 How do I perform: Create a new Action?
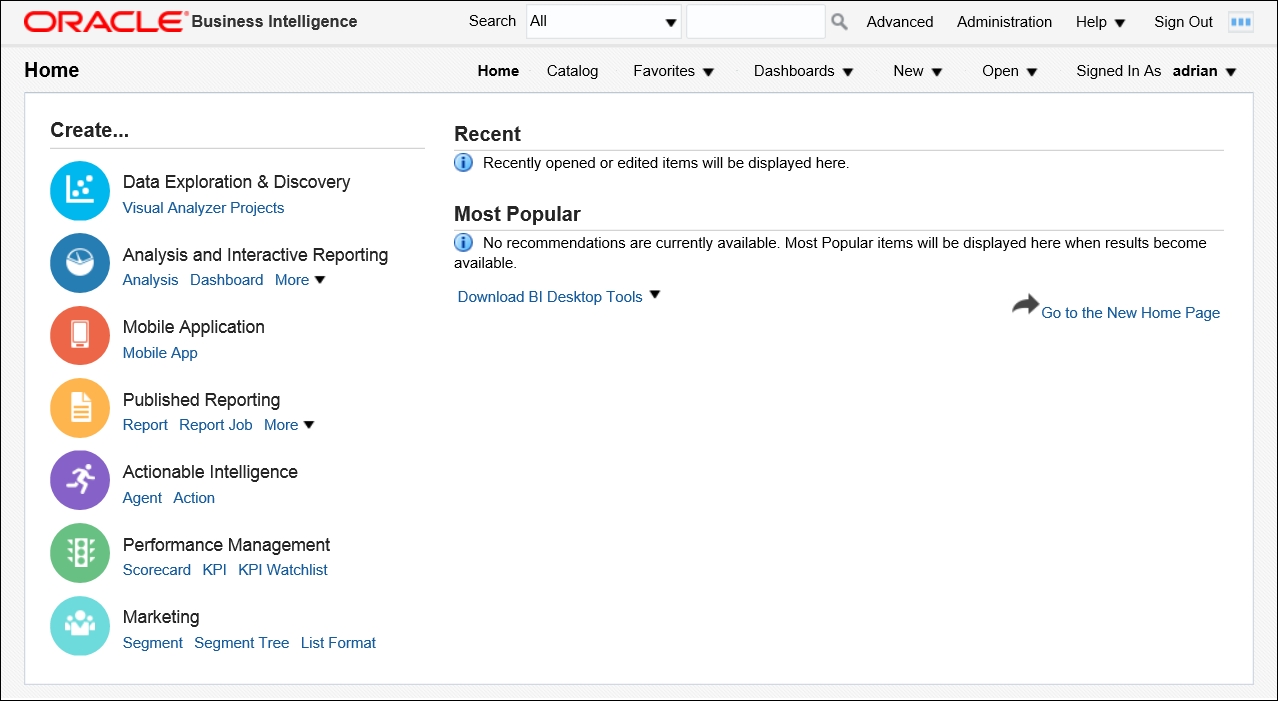[x=194, y=498]
